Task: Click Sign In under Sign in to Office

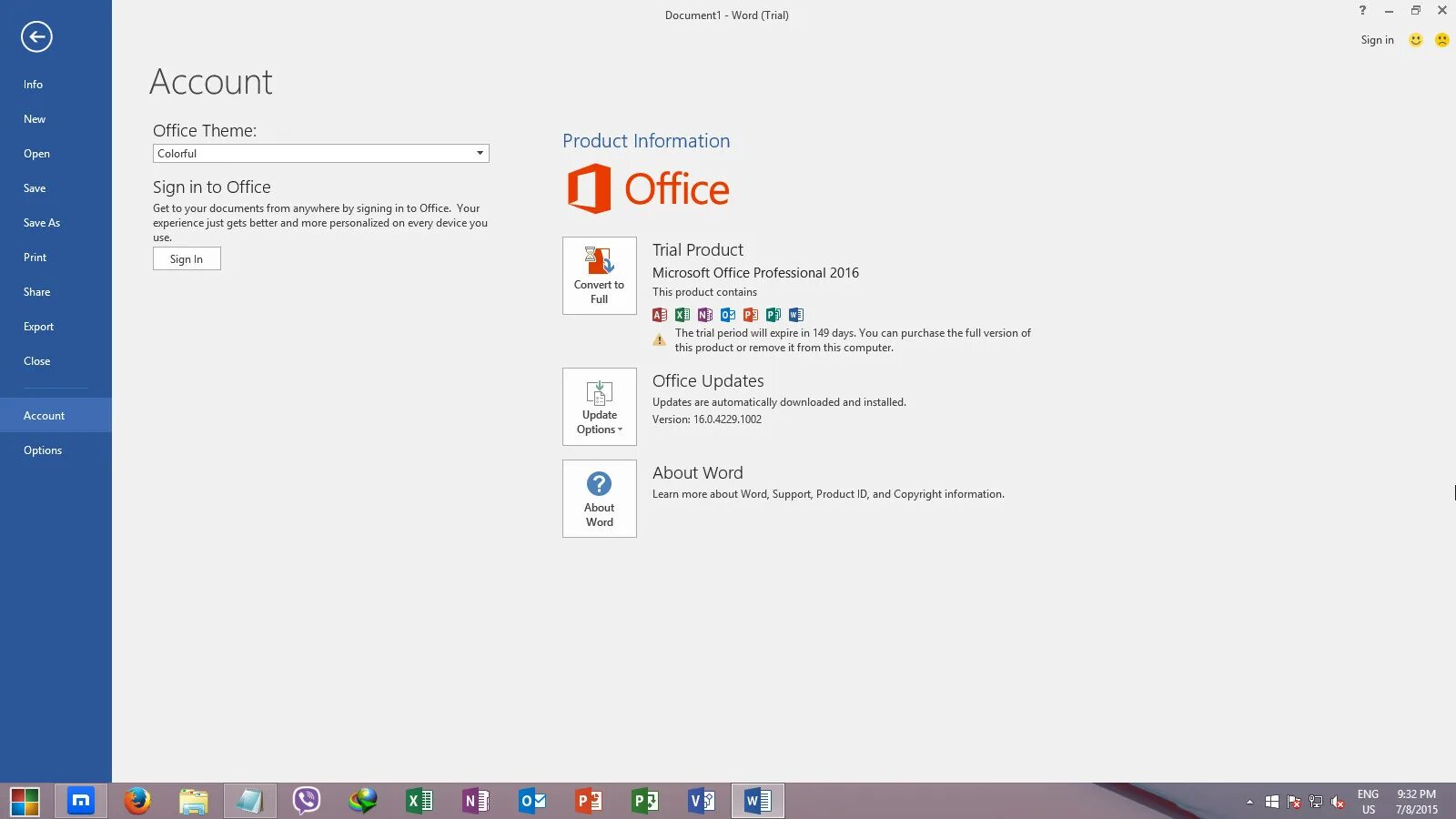Action: coord(187,259)
